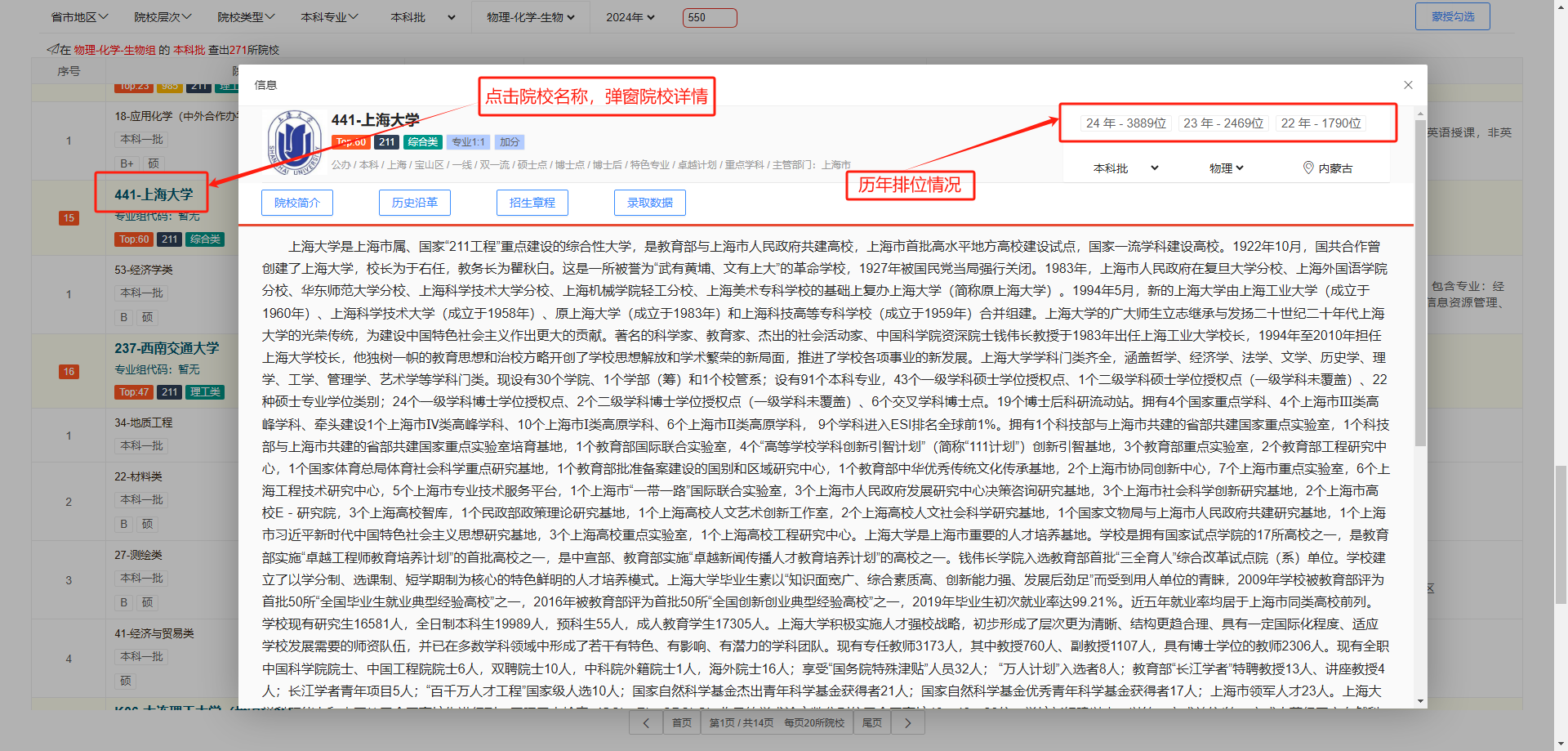The height and width of the screenshot is (751, 1568).
Task: Switch to 历史沿革 tab
Action: pos(415,203)
